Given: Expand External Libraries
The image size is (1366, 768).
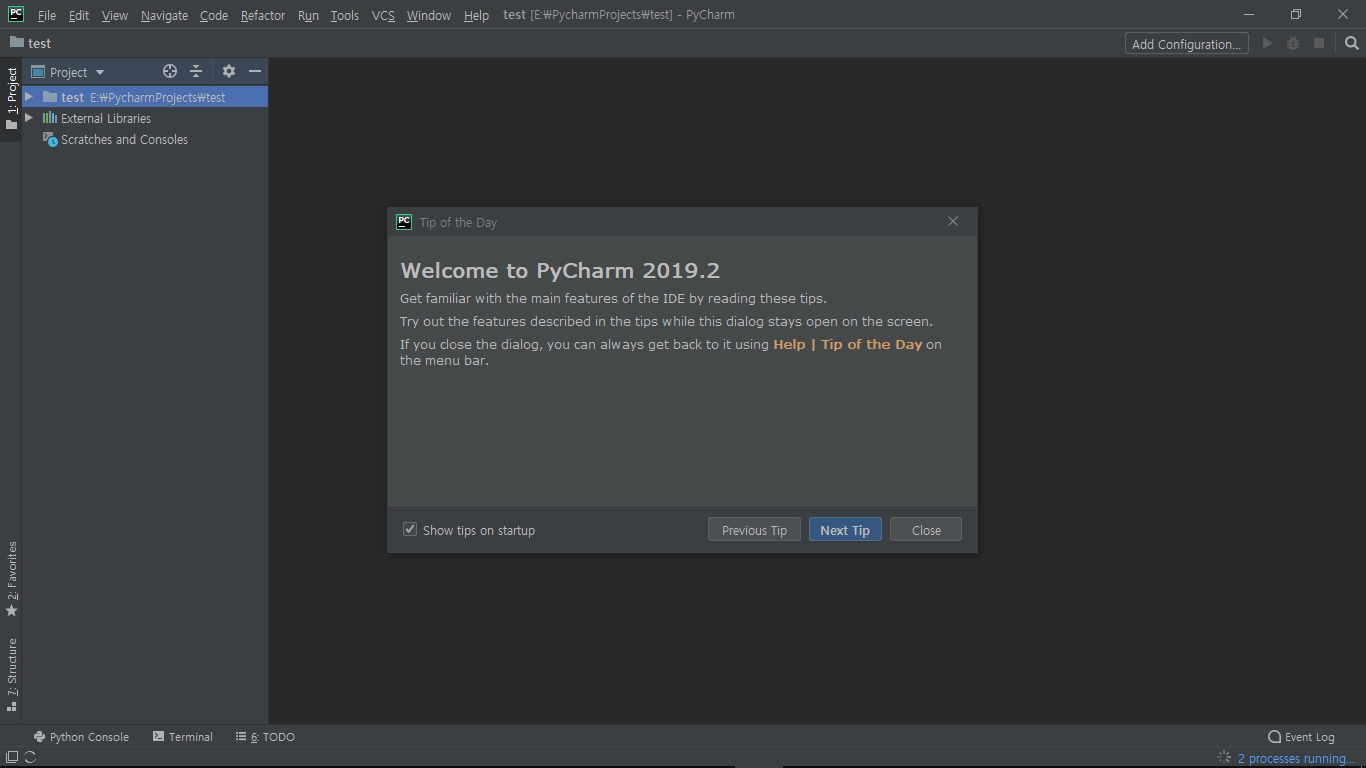Looking at the screenshot, I should tap(30, 118).
